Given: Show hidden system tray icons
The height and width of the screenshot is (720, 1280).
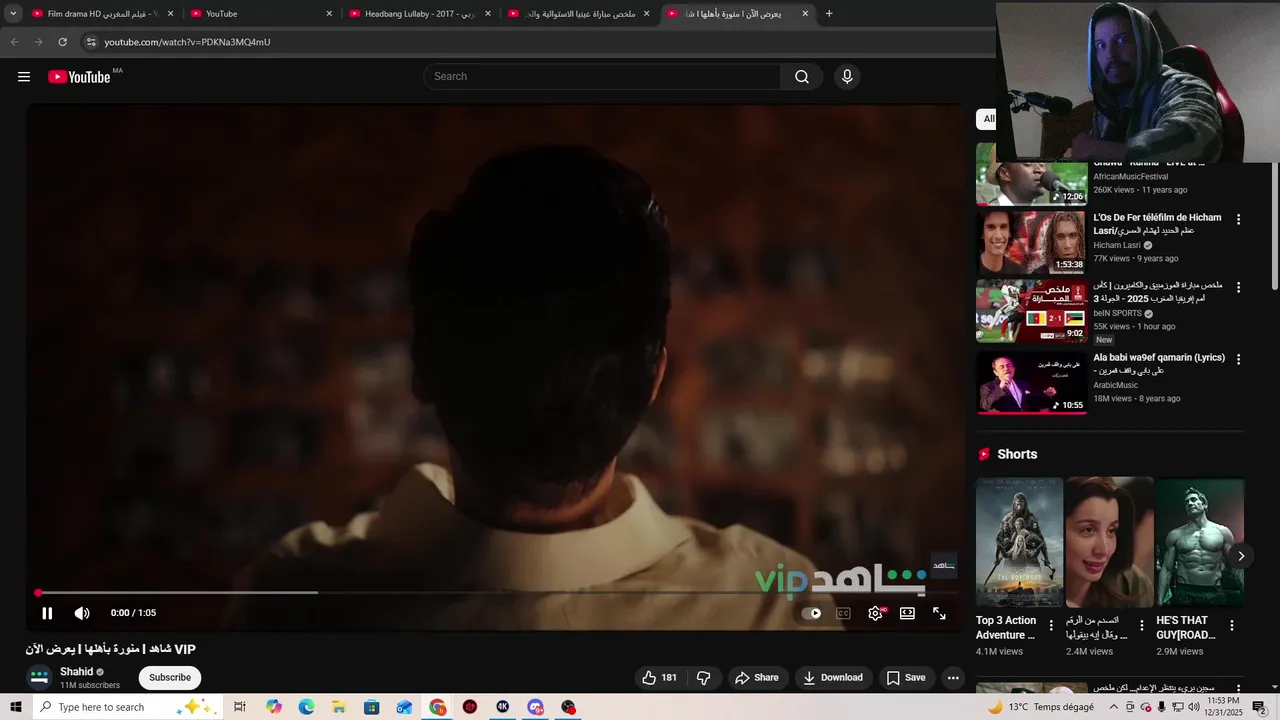Looking at the screenshot, I should point(1114,707).
